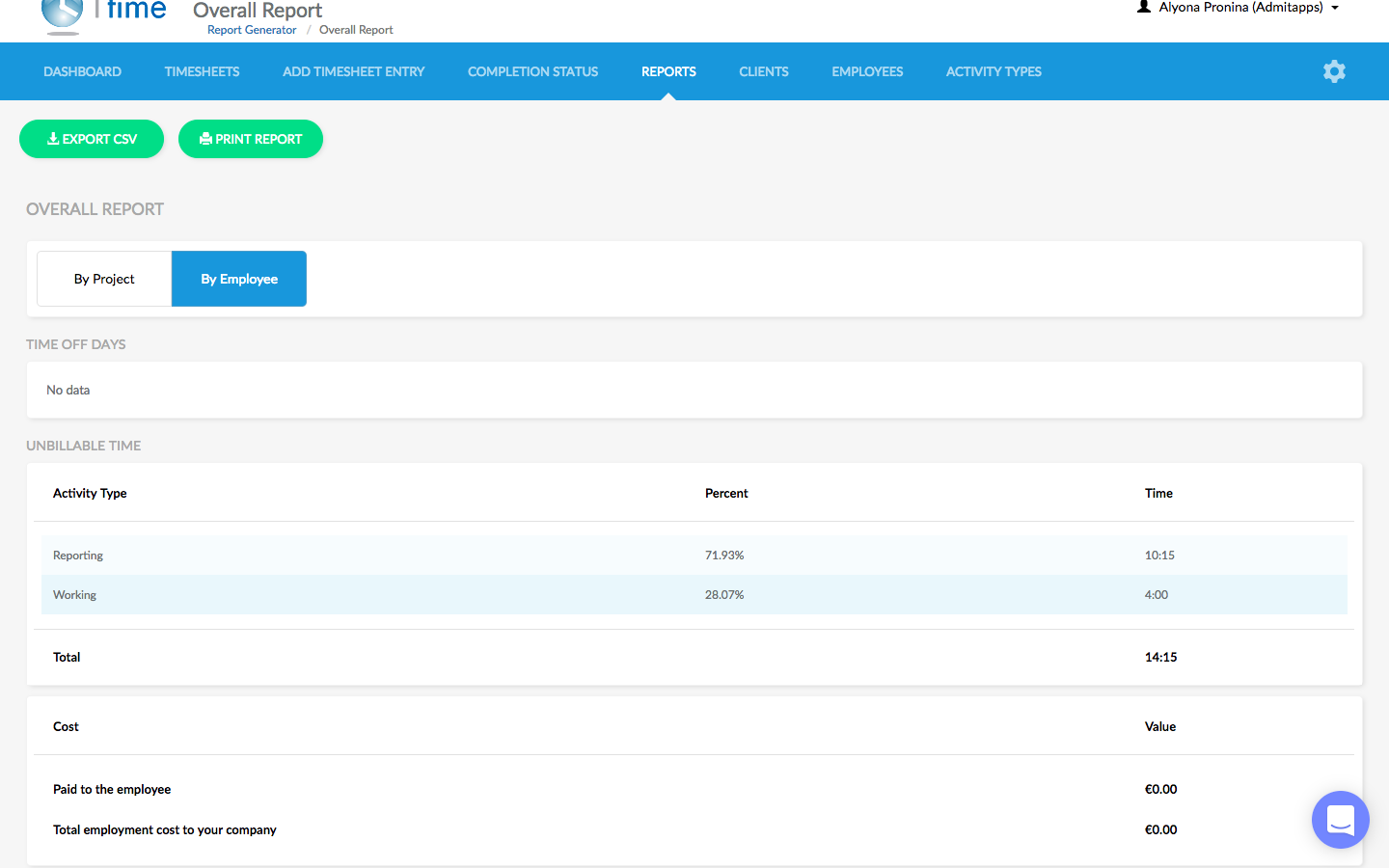Follow the Report Generator breadcrumb link
The image size is (1389, 868).
coord(252,30)
